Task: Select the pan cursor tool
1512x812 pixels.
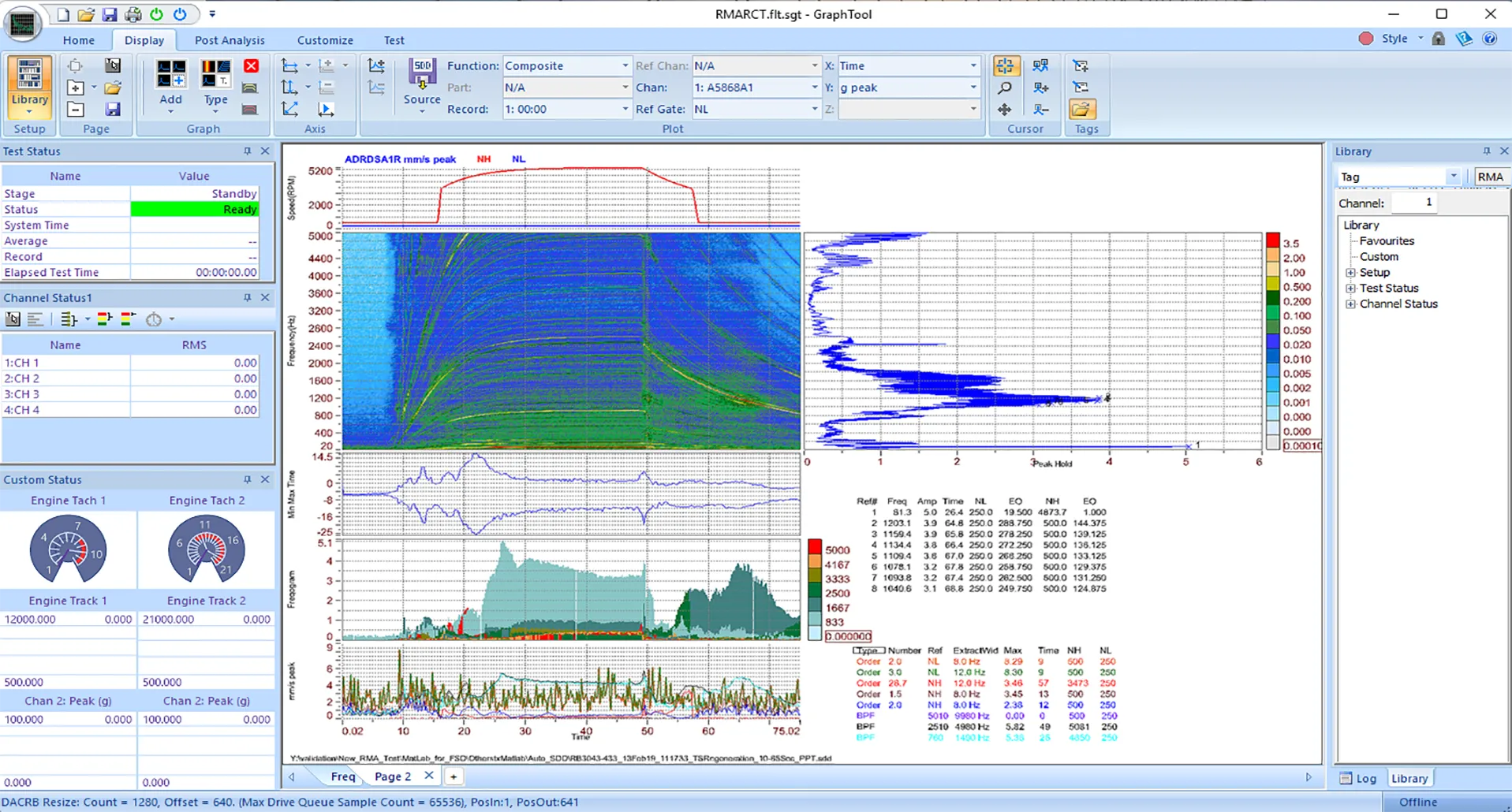Action: [x=1004, y=110]
